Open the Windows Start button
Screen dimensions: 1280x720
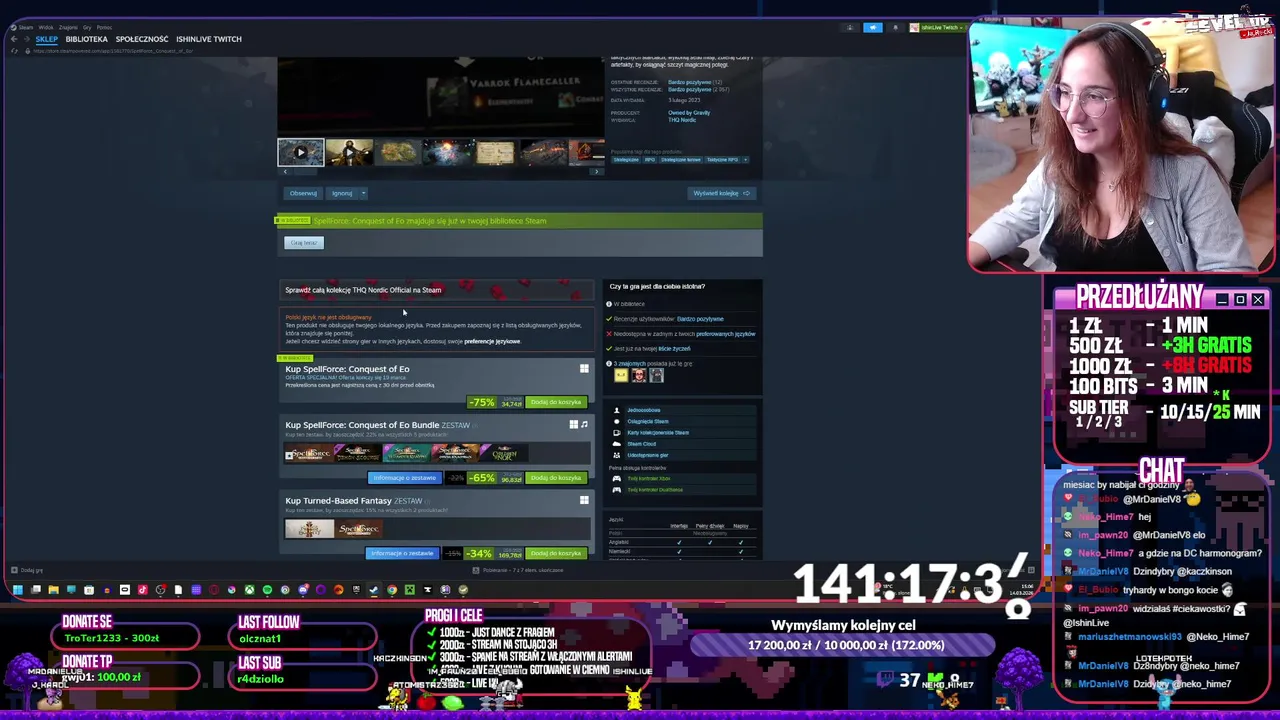(17, 590)
